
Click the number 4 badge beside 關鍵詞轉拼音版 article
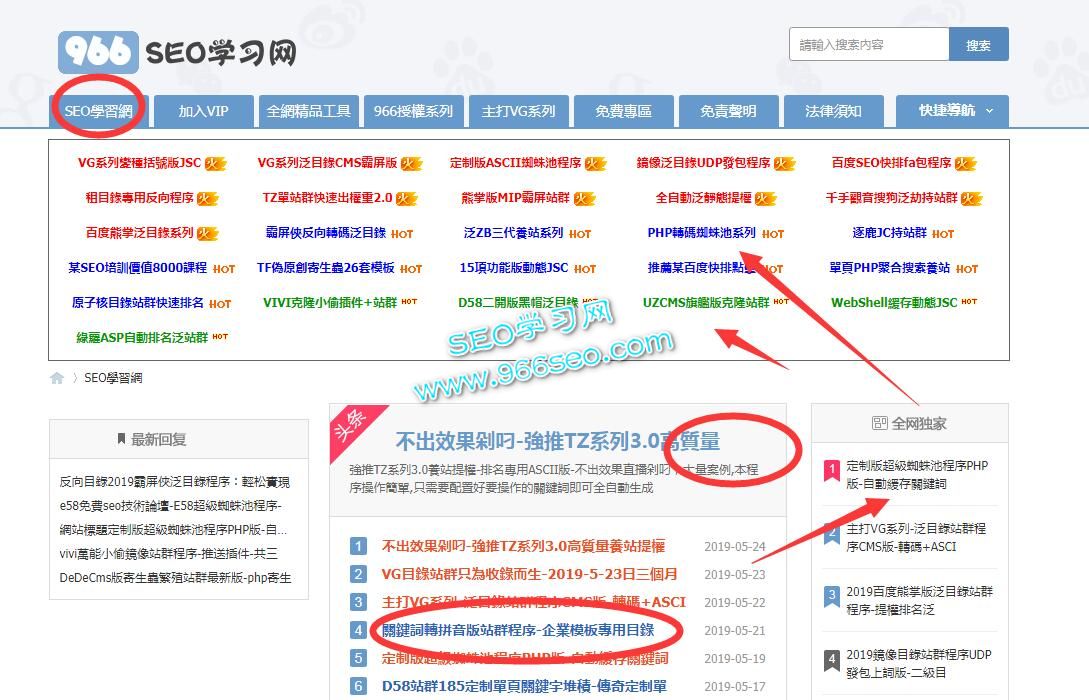pyautogui.click(x=358, y=630)
